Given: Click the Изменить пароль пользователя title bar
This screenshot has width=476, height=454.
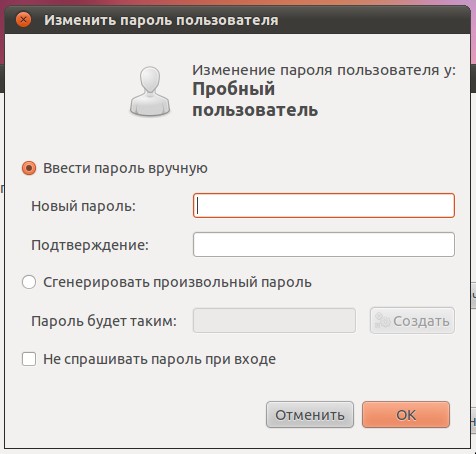Looking at the screenshot, I should pos(161,20).
